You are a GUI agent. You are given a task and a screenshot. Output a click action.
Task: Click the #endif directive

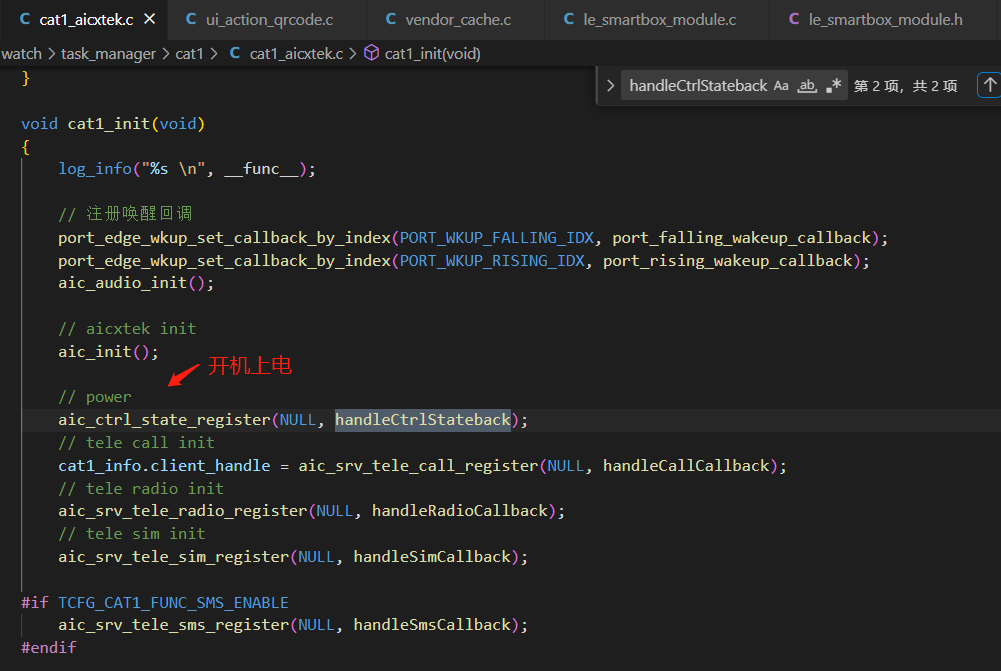click(49, 647)
